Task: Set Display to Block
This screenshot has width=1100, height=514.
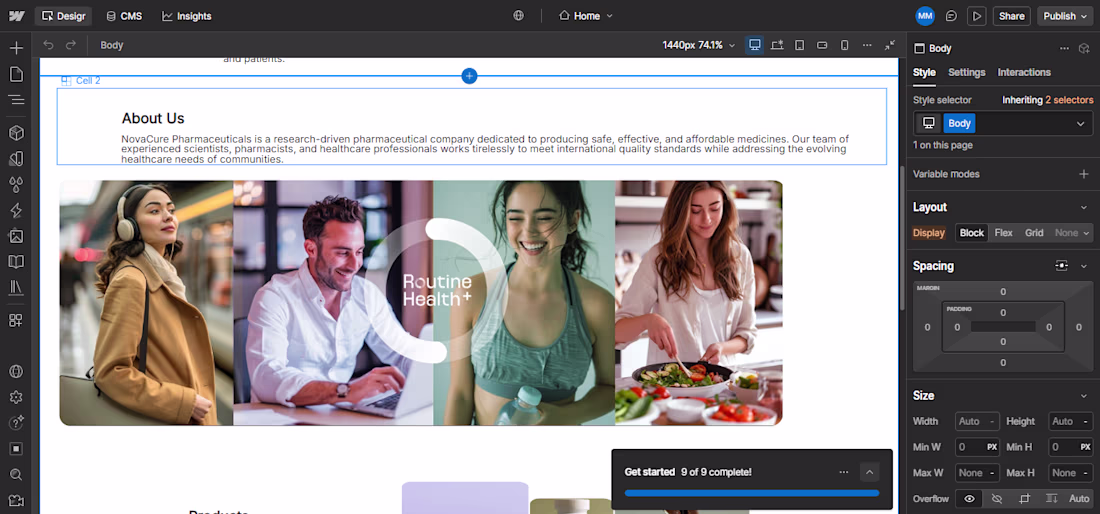Action: pyautogui.click(x=972, y=233)
